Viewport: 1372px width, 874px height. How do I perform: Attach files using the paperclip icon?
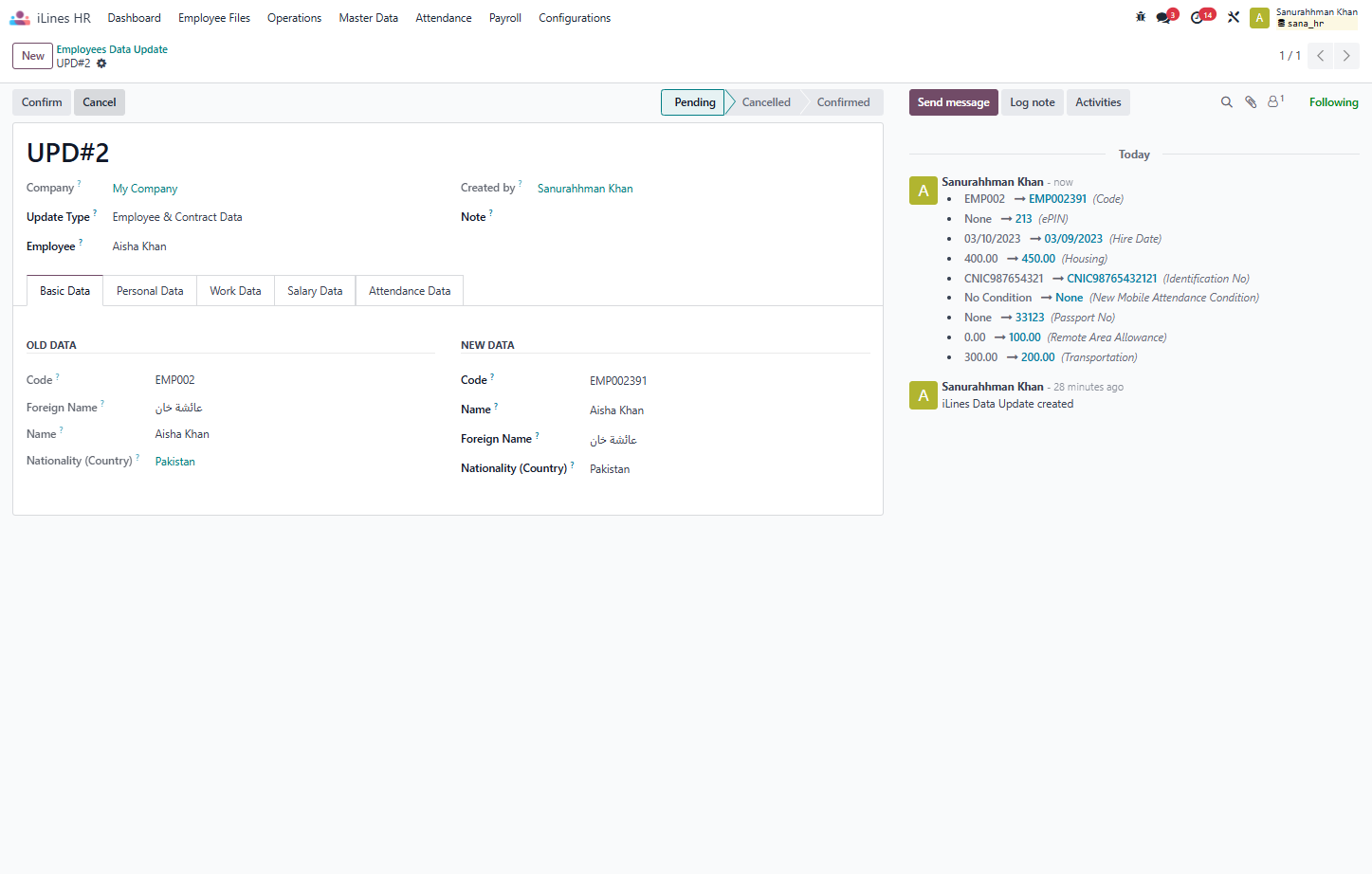1251,102
